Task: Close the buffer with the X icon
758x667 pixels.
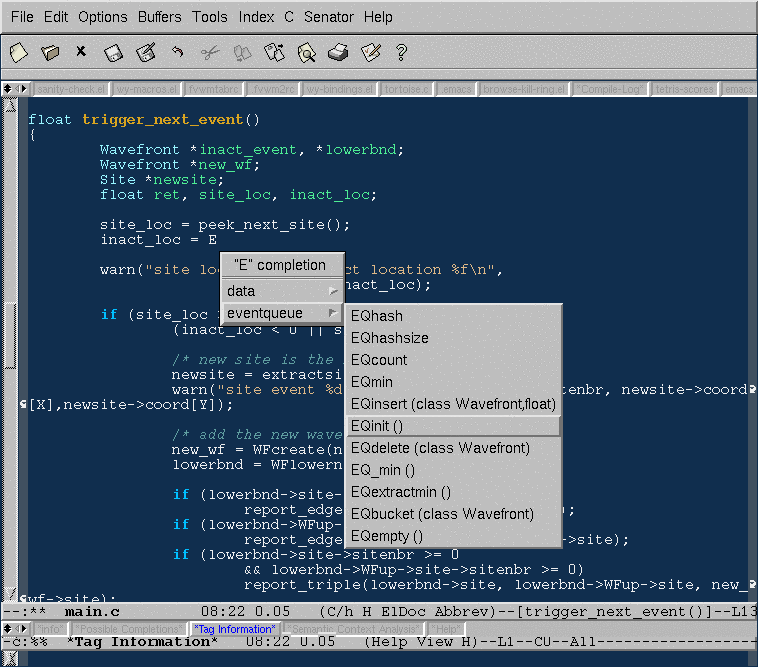Action: click(81, 51)
